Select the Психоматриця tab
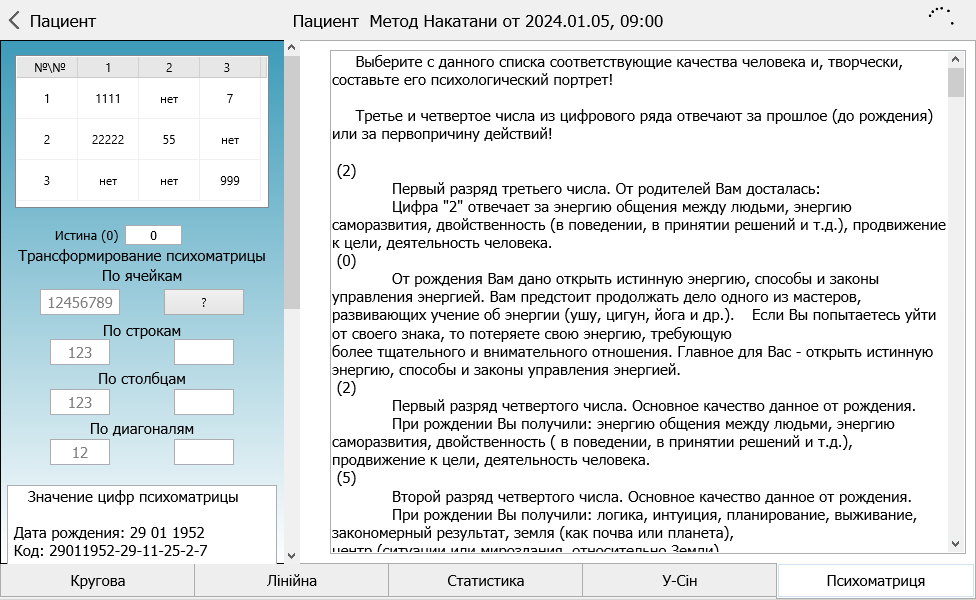This screenshot has width=976, height=600. point(875,581)
